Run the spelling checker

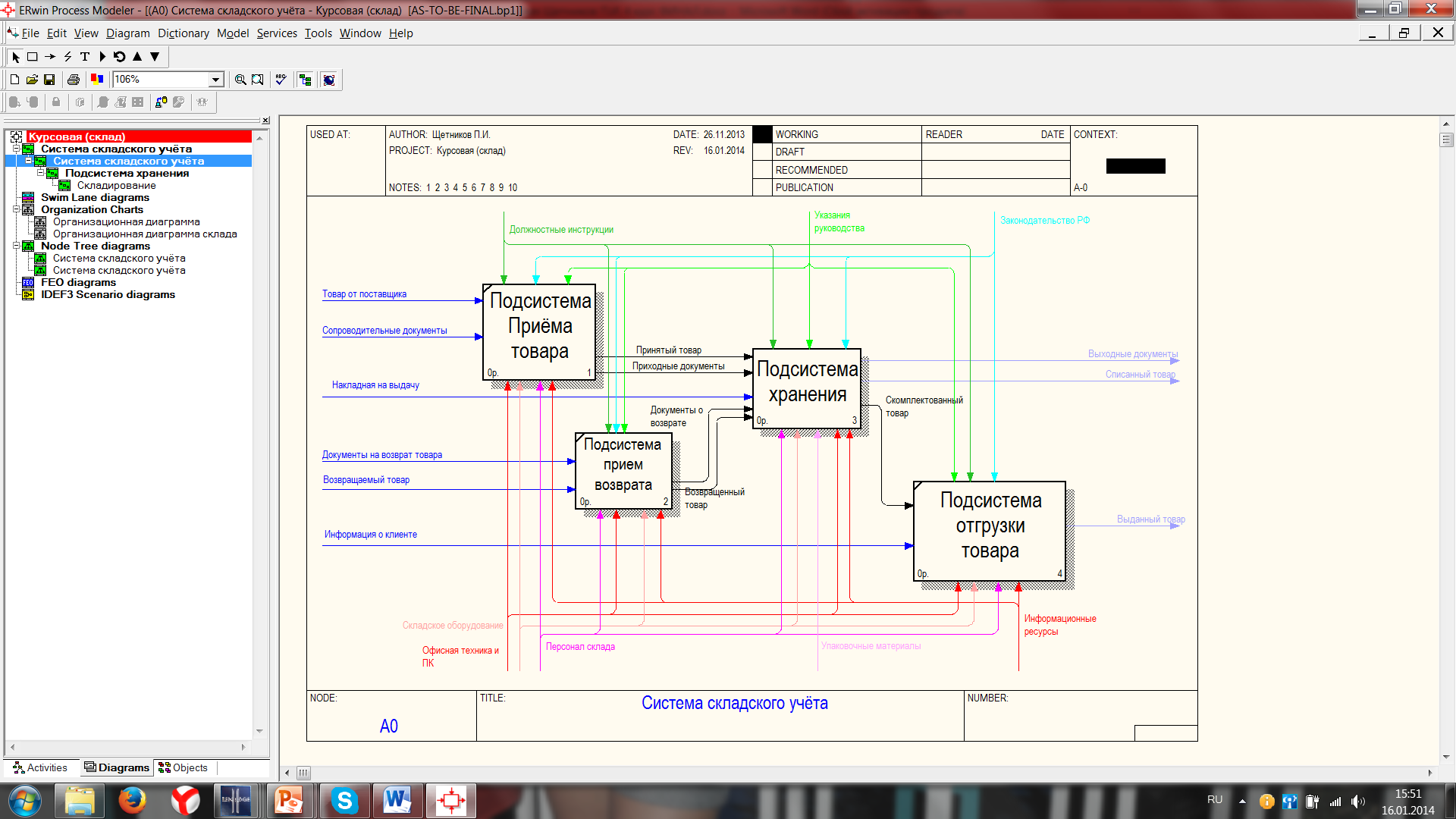point(281,80)
